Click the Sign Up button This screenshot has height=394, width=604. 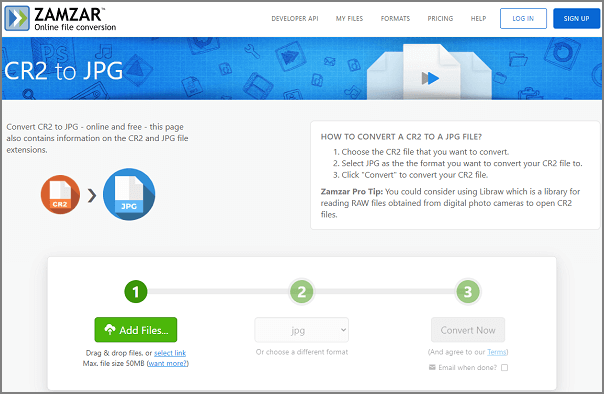(576, 18)
